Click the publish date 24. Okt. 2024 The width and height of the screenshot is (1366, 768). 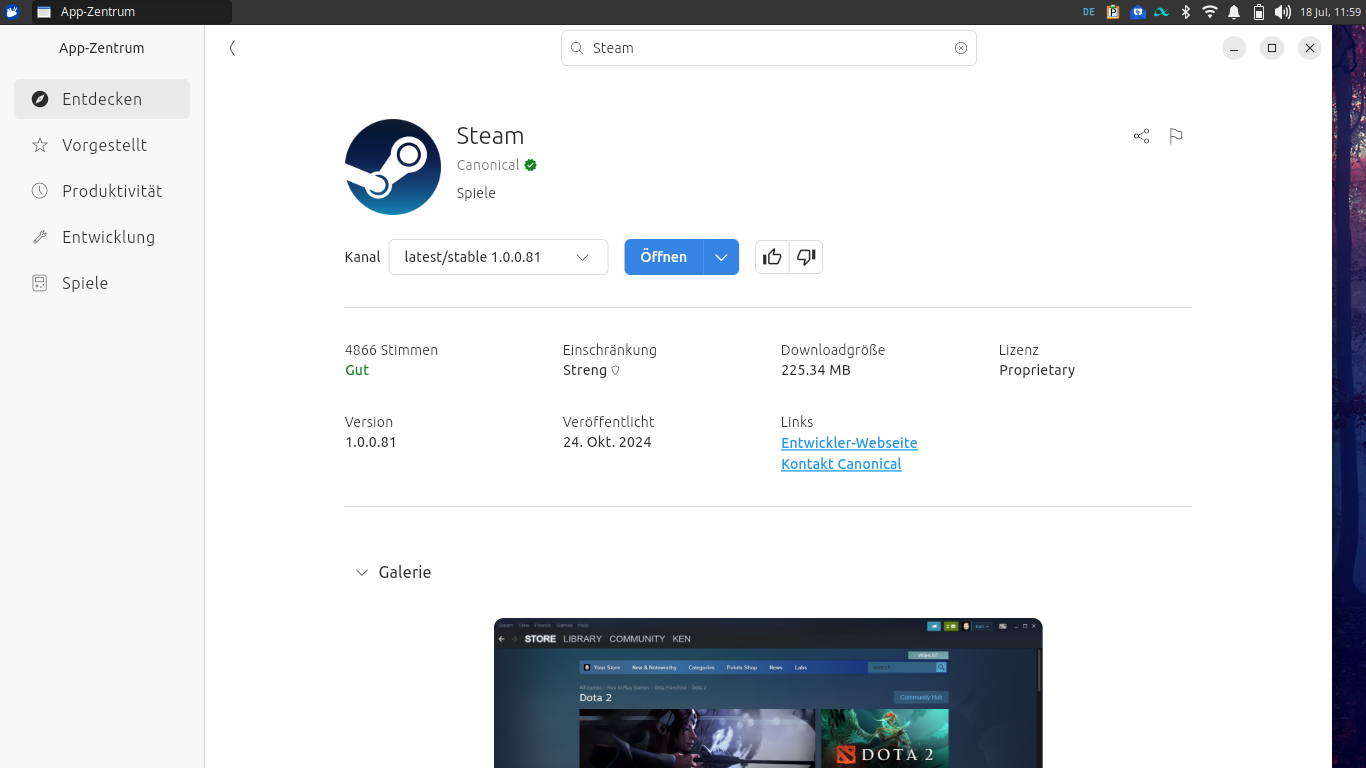tap(607, 442)
